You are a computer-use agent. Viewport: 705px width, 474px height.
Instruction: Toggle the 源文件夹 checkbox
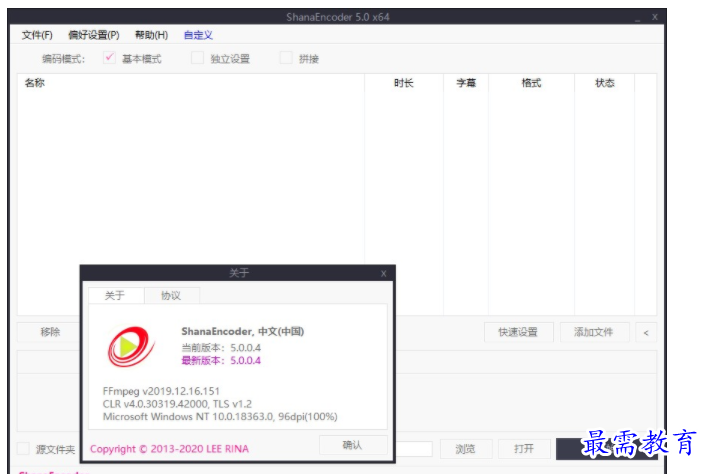tap(23, 448)
